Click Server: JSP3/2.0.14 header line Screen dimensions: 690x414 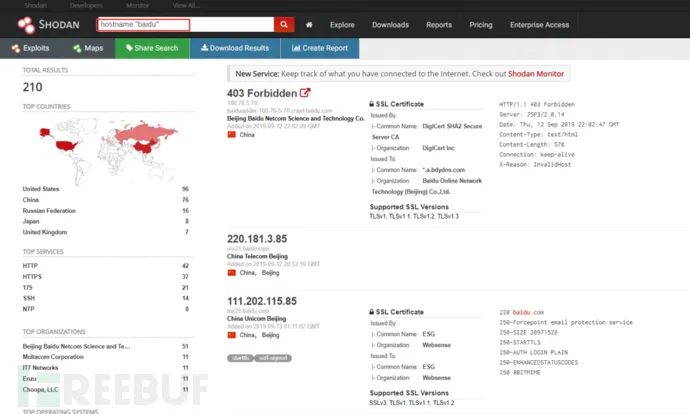[532, 114]
